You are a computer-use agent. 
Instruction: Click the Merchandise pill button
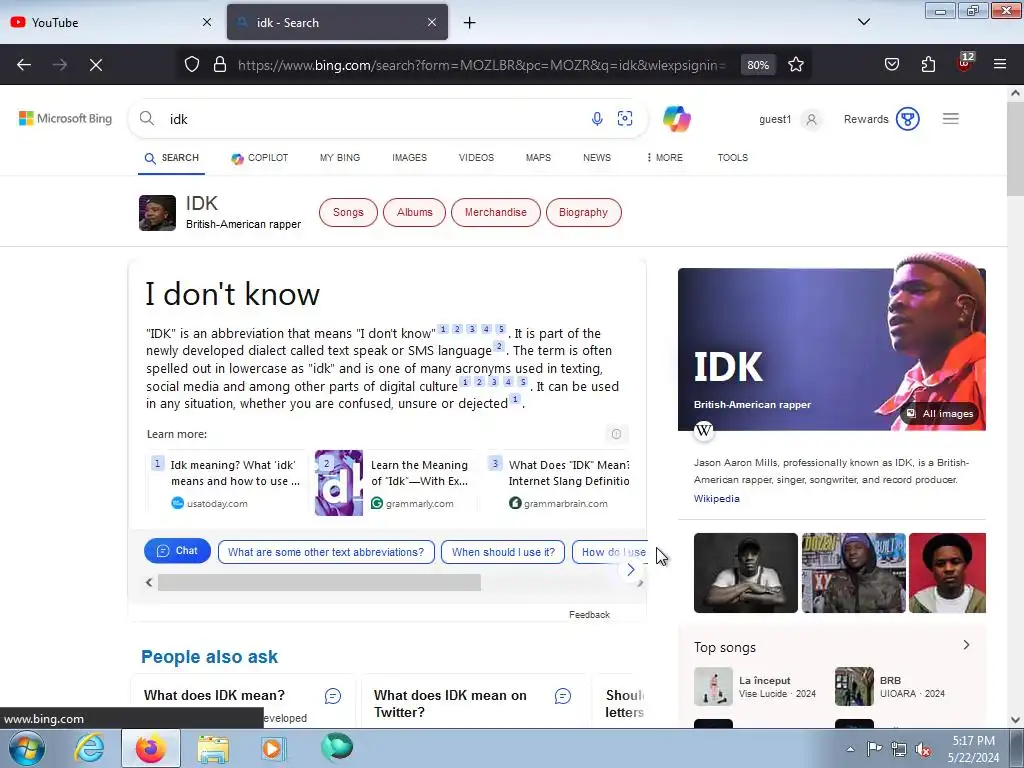click(496, 212)
